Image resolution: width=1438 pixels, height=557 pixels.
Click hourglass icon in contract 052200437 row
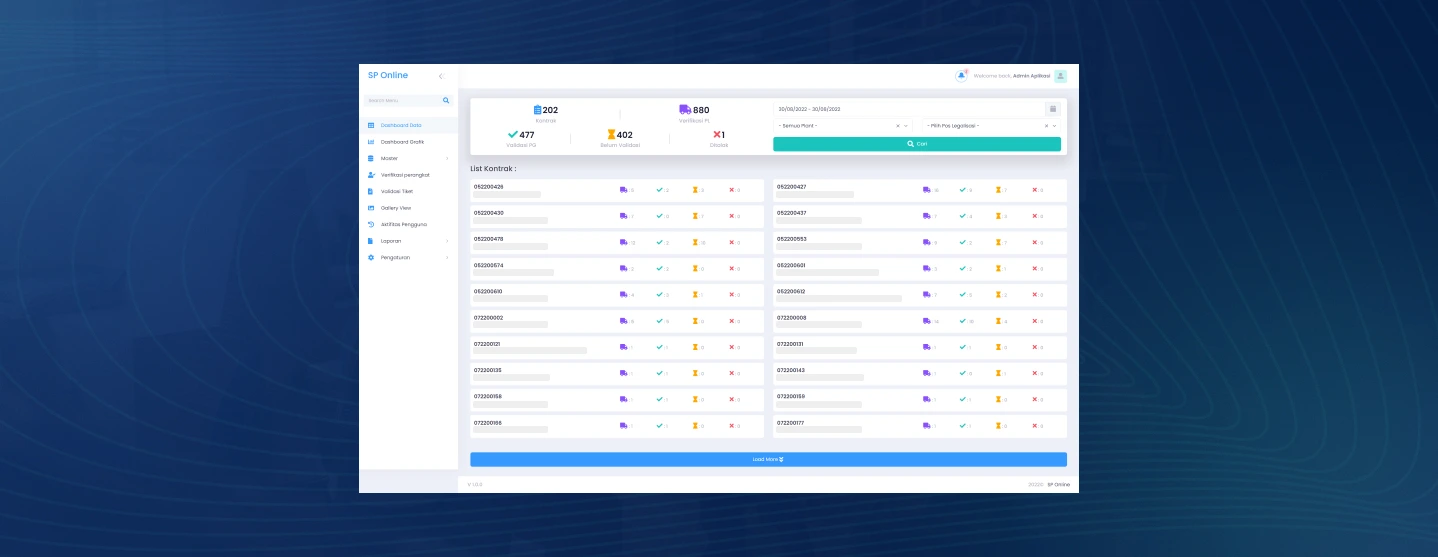pos(998,216)
